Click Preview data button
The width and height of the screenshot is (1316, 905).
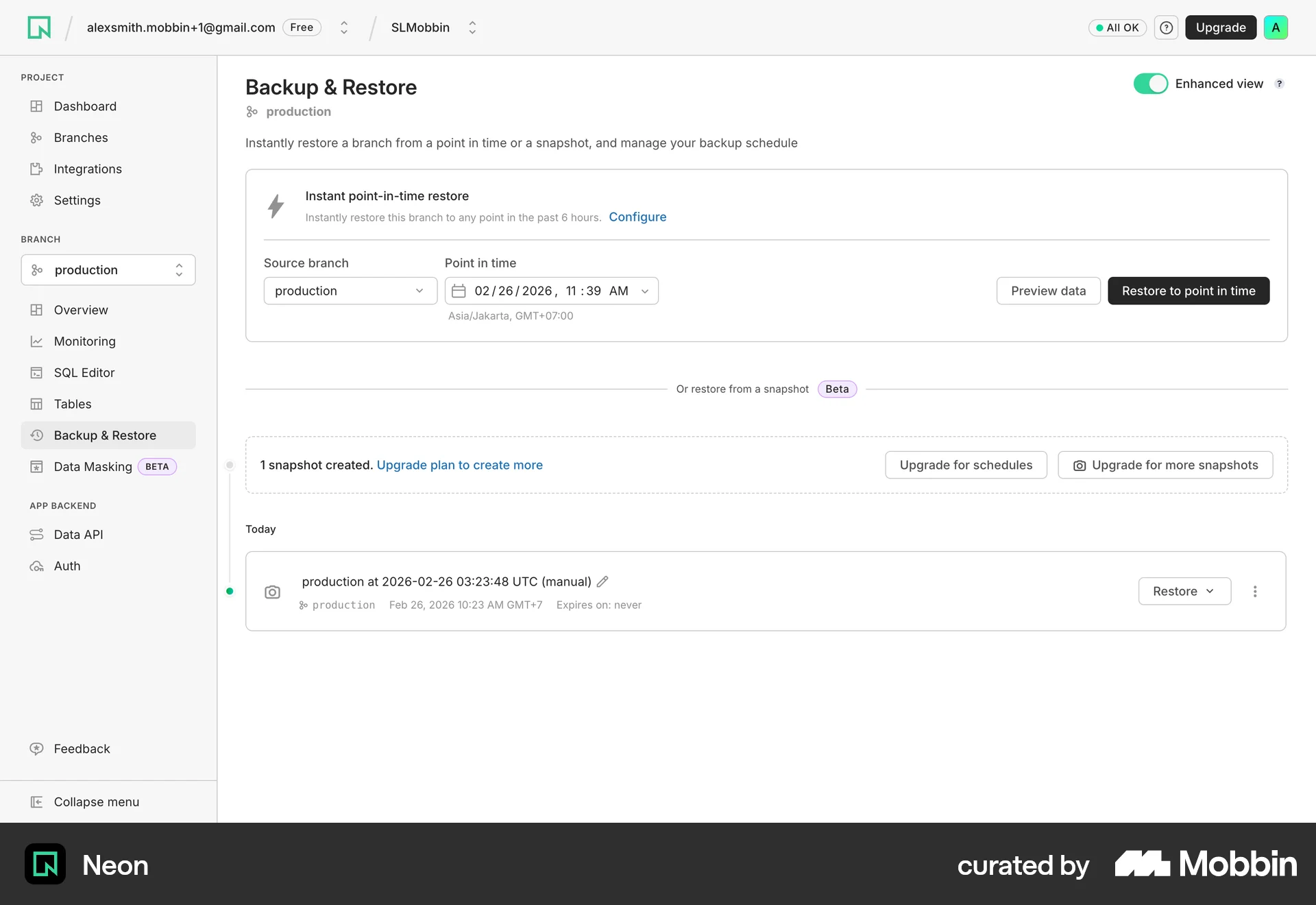[x=1048, y=291]
